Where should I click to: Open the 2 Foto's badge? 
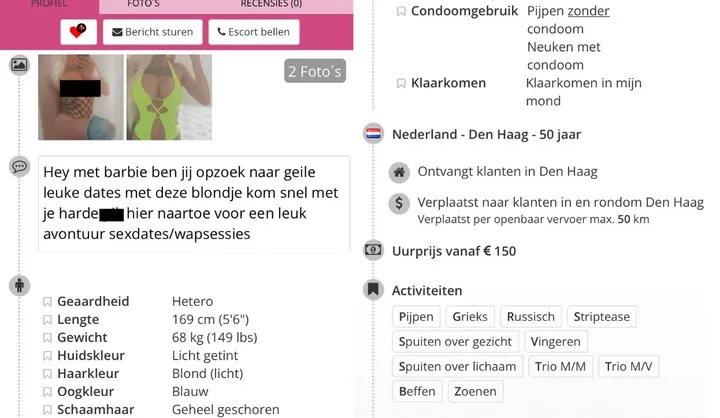pos(315,71)
